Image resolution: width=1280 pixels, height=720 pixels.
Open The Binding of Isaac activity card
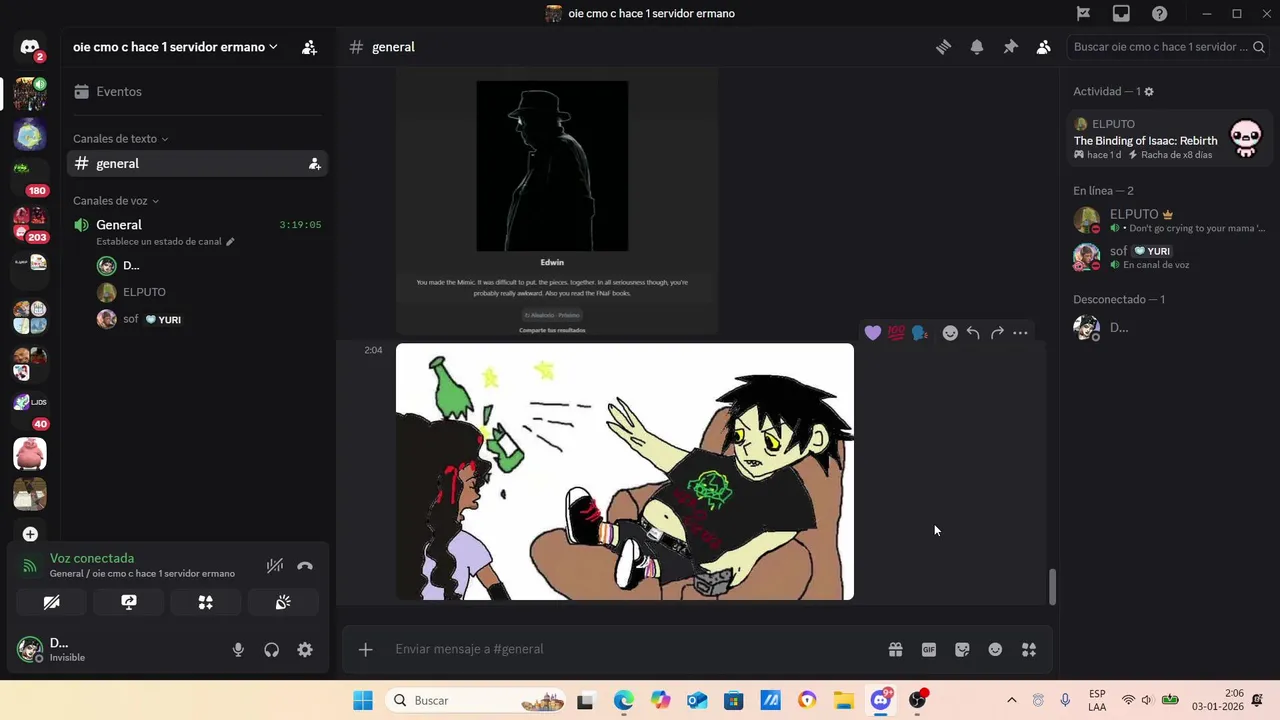click(x=1168, y=139)
